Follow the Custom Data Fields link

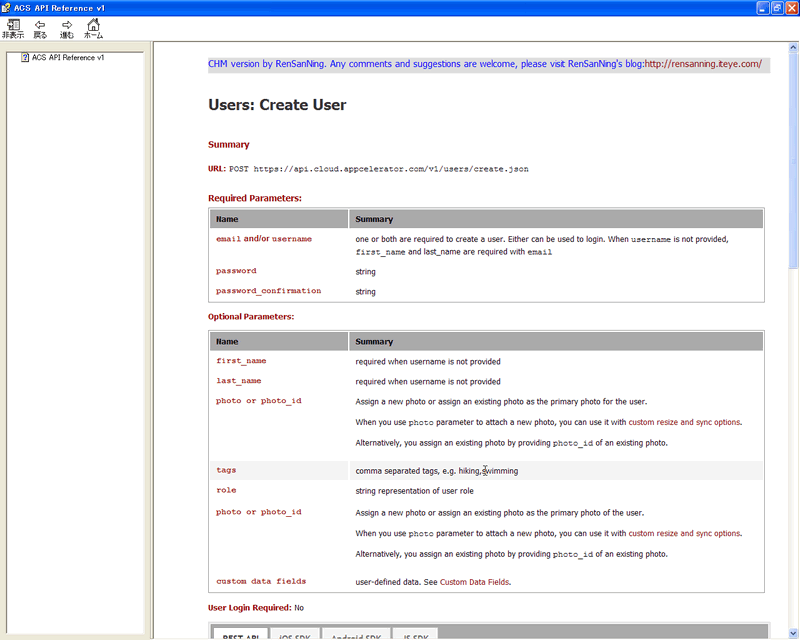click(x=474, y=582)
